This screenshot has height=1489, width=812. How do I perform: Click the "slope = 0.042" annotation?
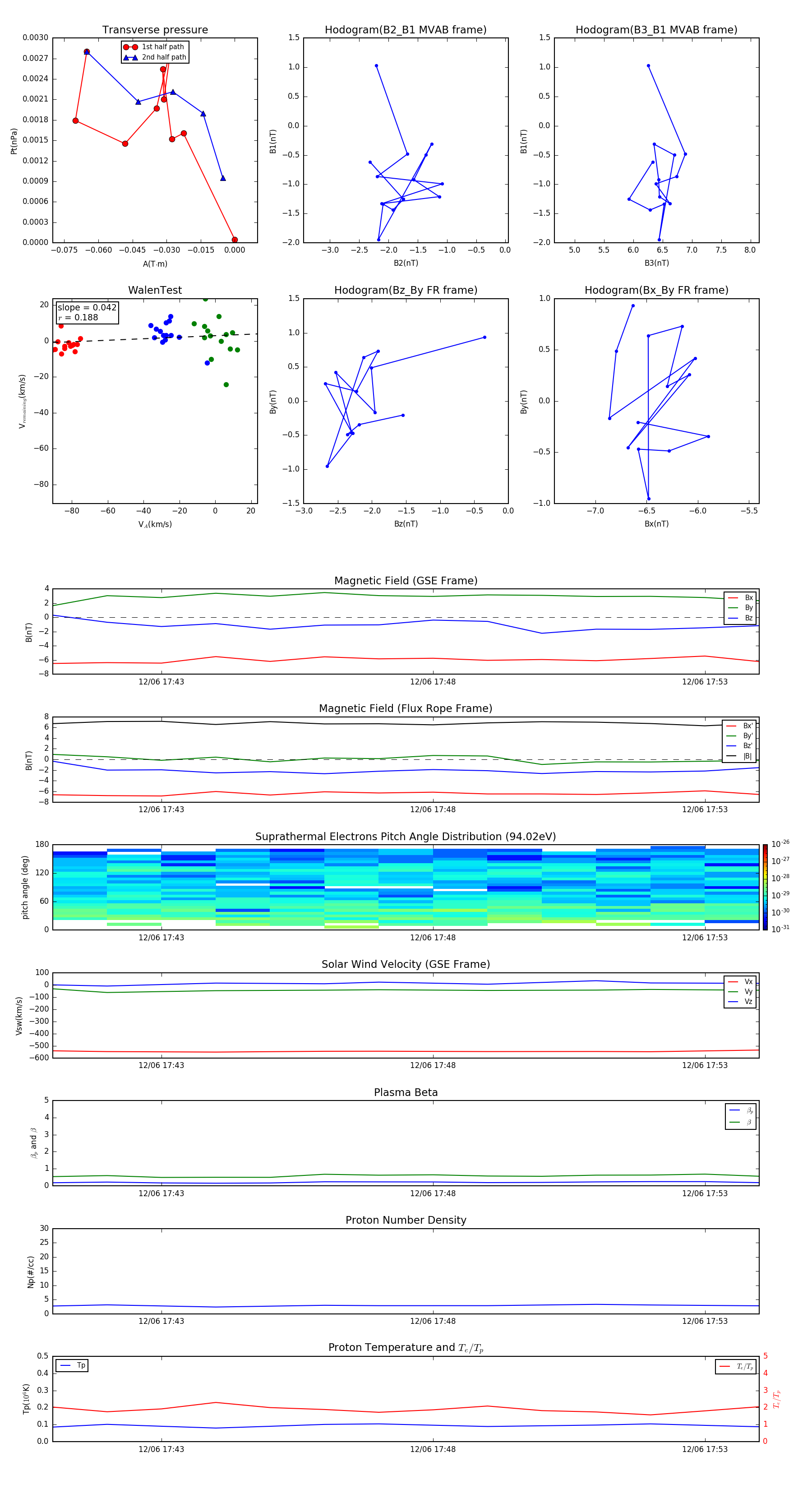[x=87, y=308]
